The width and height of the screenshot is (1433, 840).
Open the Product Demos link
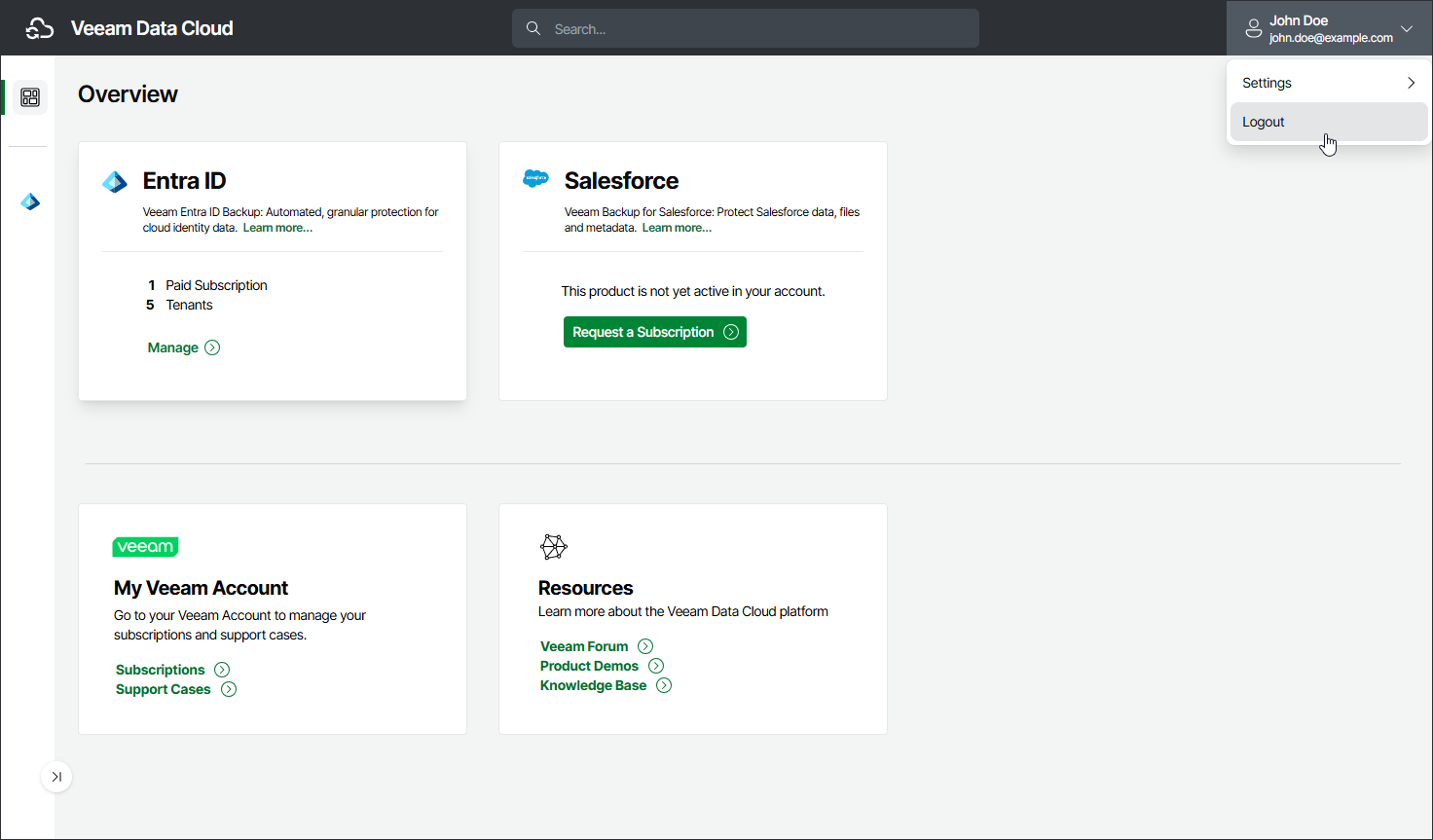[x=589, y=666]
